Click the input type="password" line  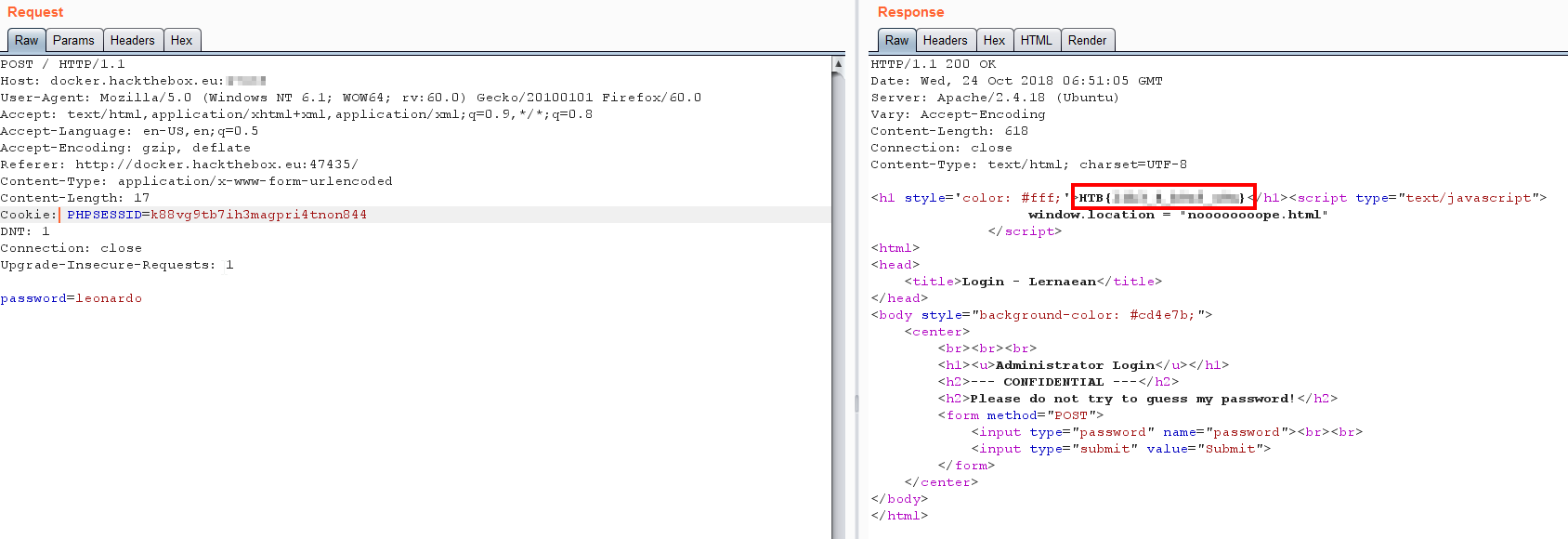coord(1167,432)
